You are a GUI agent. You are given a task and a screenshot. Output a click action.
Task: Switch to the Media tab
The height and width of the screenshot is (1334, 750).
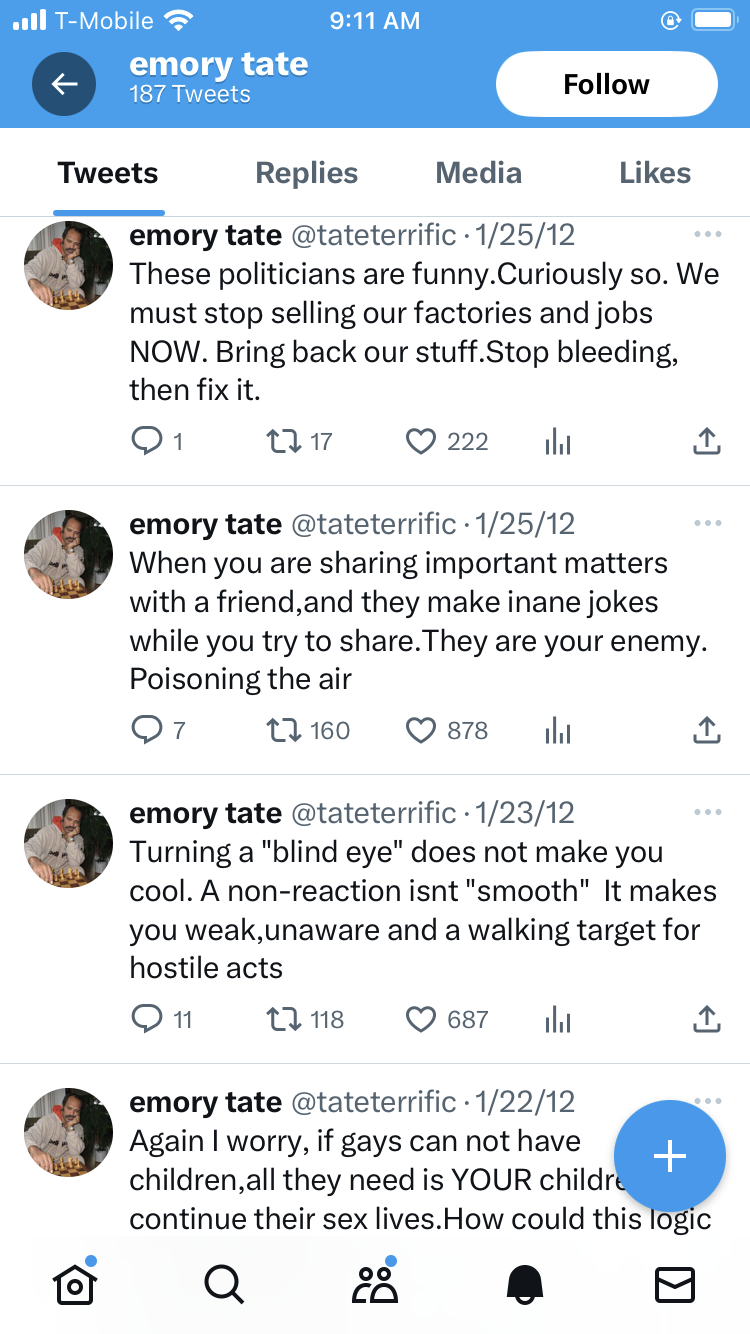point(478,173)
